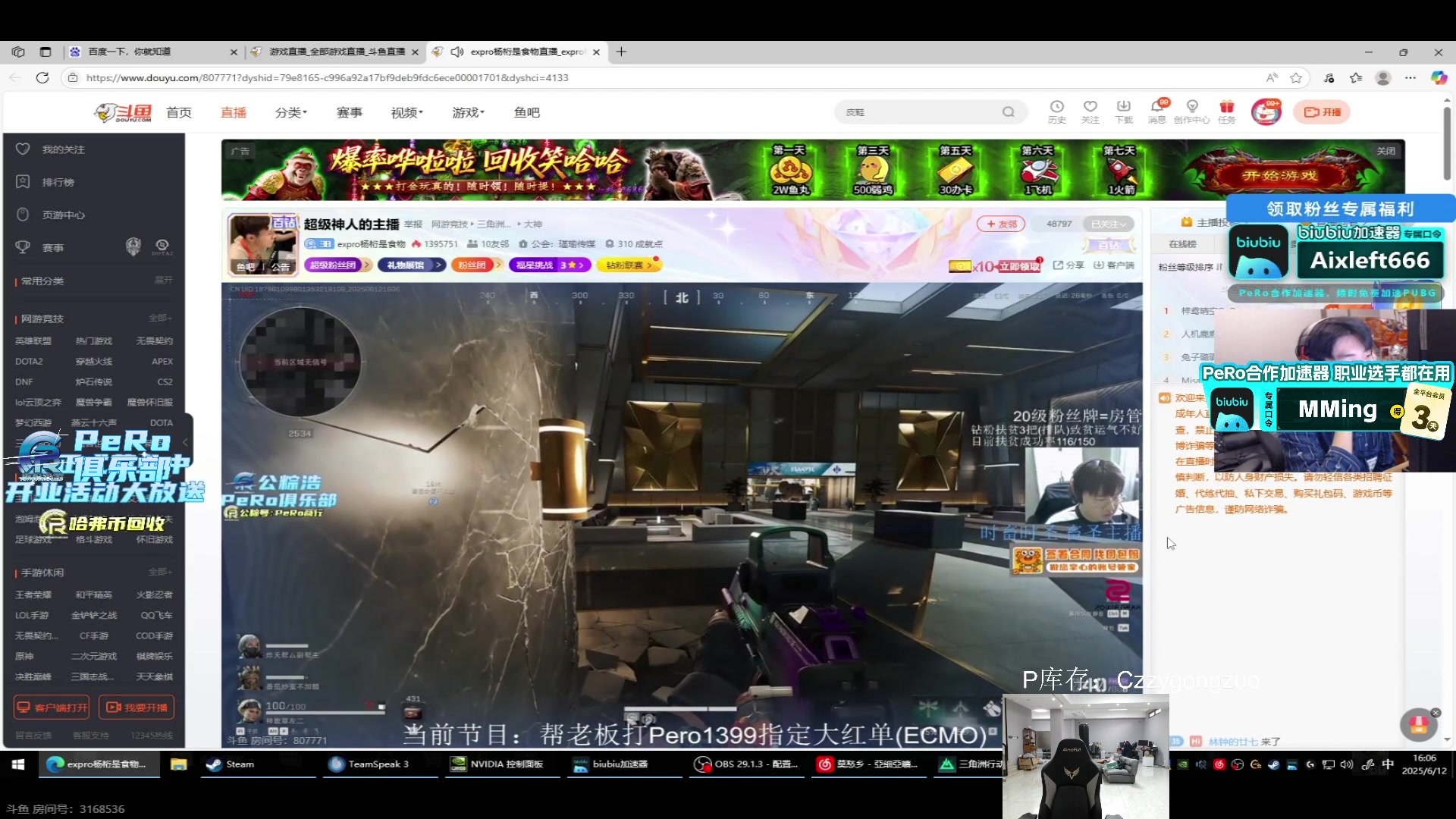Click 客户端打开 button in sidebar

click(52, 707)
